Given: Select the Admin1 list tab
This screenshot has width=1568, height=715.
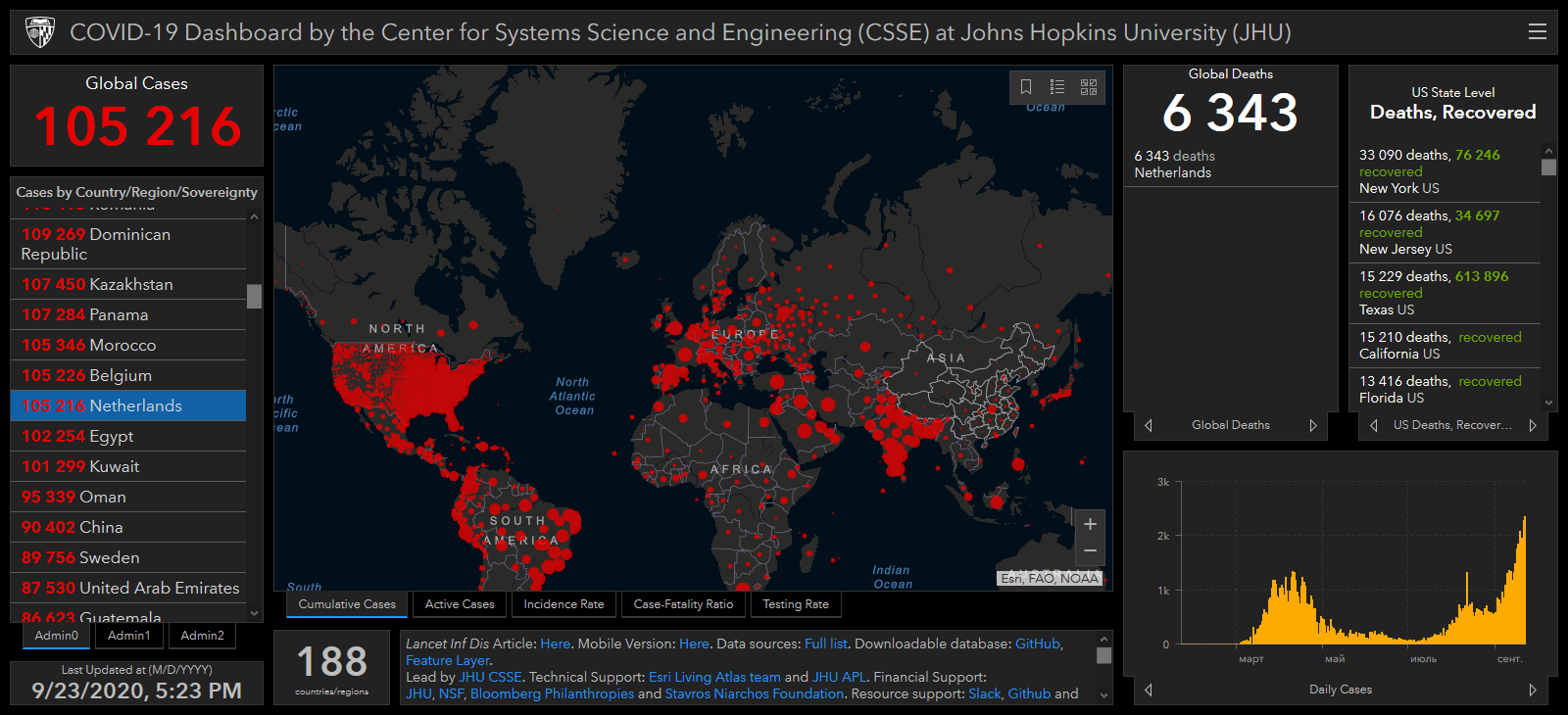Looking at the screenshot, I should tap(129, 636).
